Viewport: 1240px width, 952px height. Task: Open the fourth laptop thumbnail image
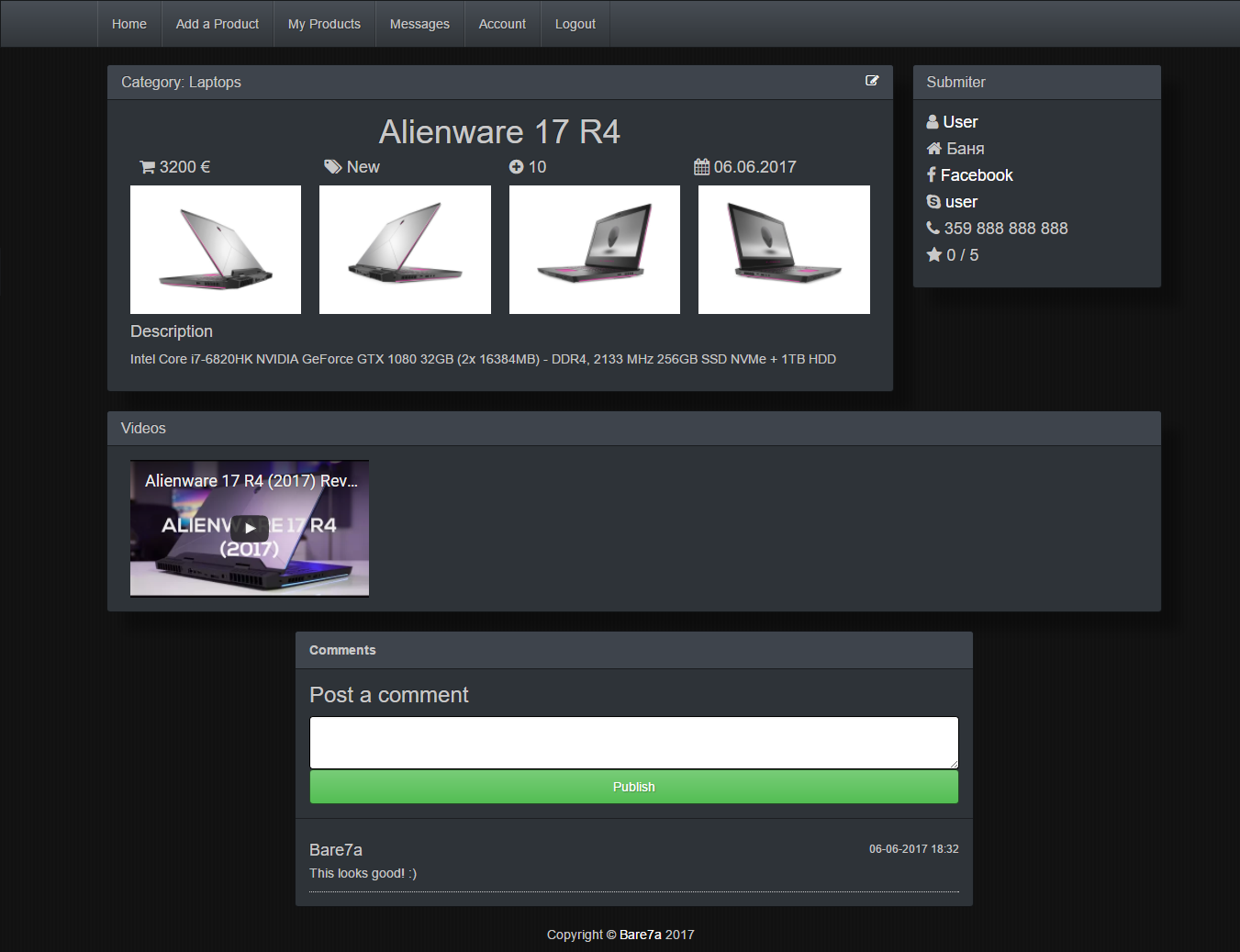(x=784, y=250)
